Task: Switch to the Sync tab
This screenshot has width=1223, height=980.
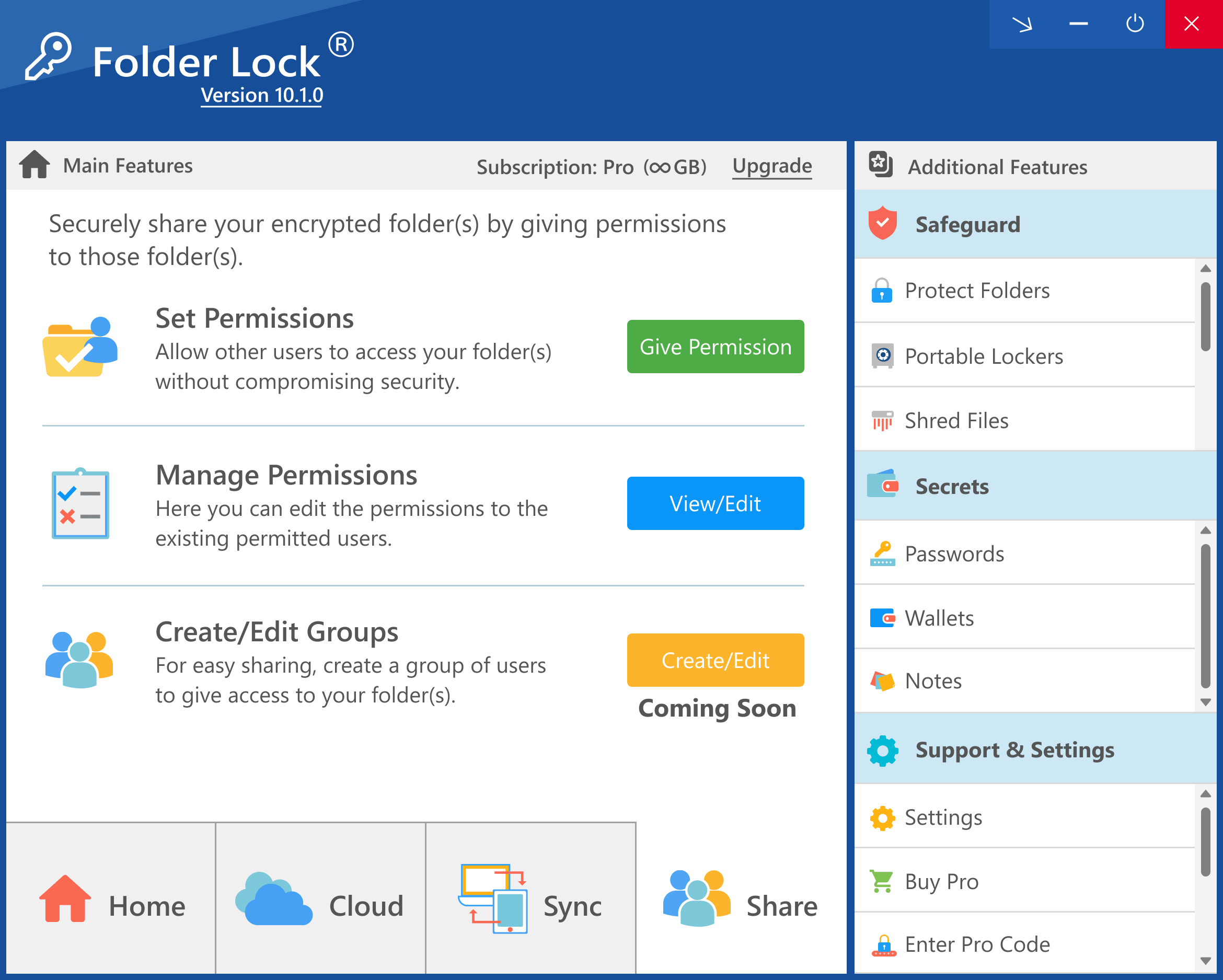Action: pos(530,898)
